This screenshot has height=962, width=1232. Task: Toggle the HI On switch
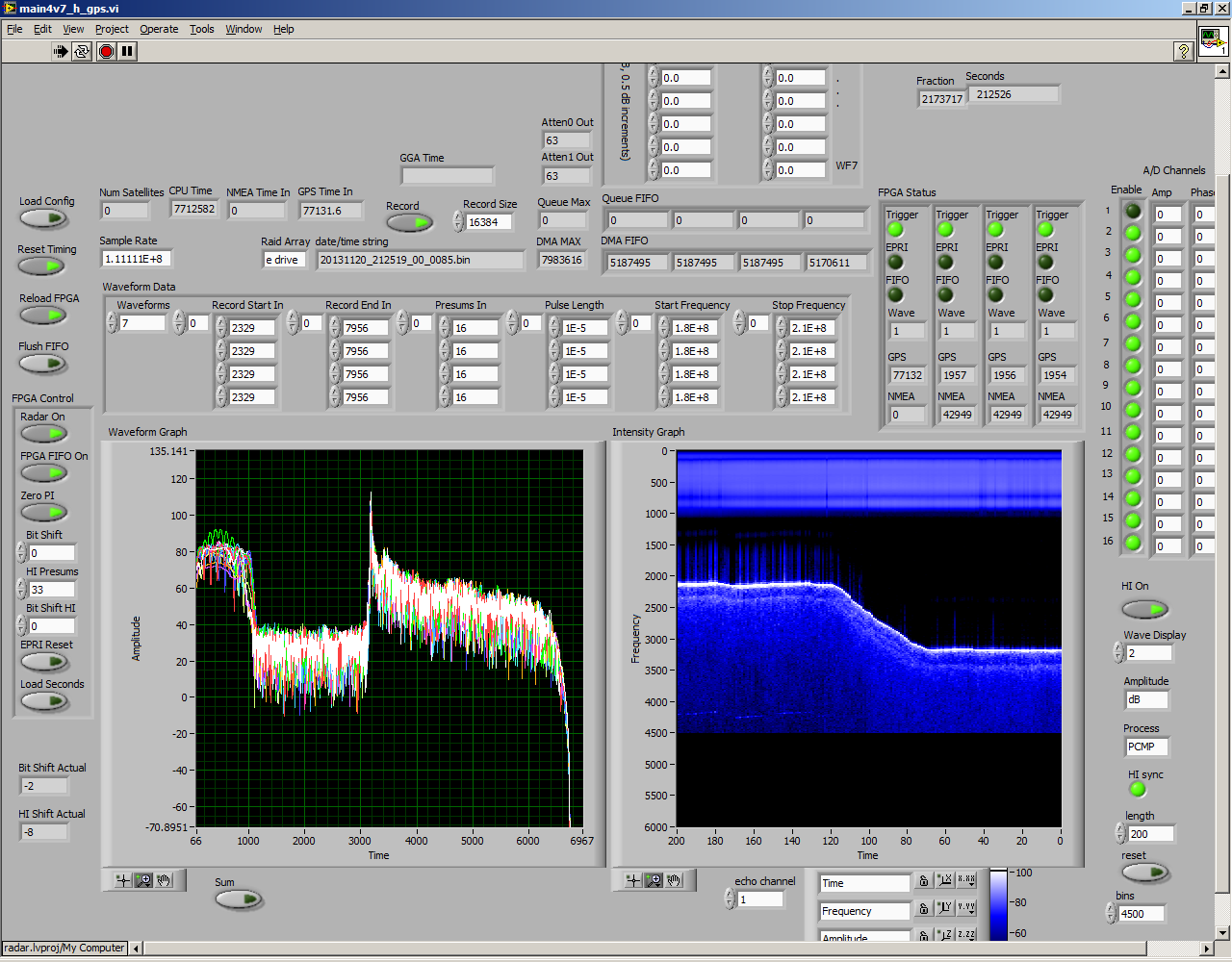pyautogui.click(x=1144, y=609)
